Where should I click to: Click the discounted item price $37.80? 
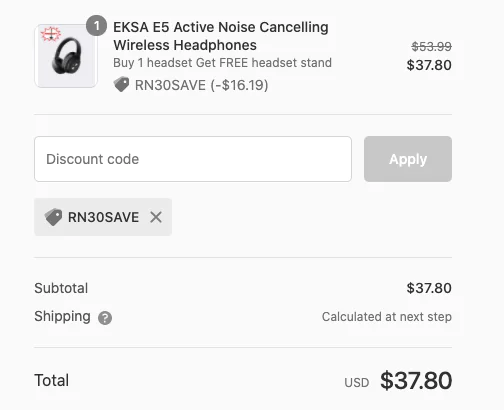(x=429, y=65)
